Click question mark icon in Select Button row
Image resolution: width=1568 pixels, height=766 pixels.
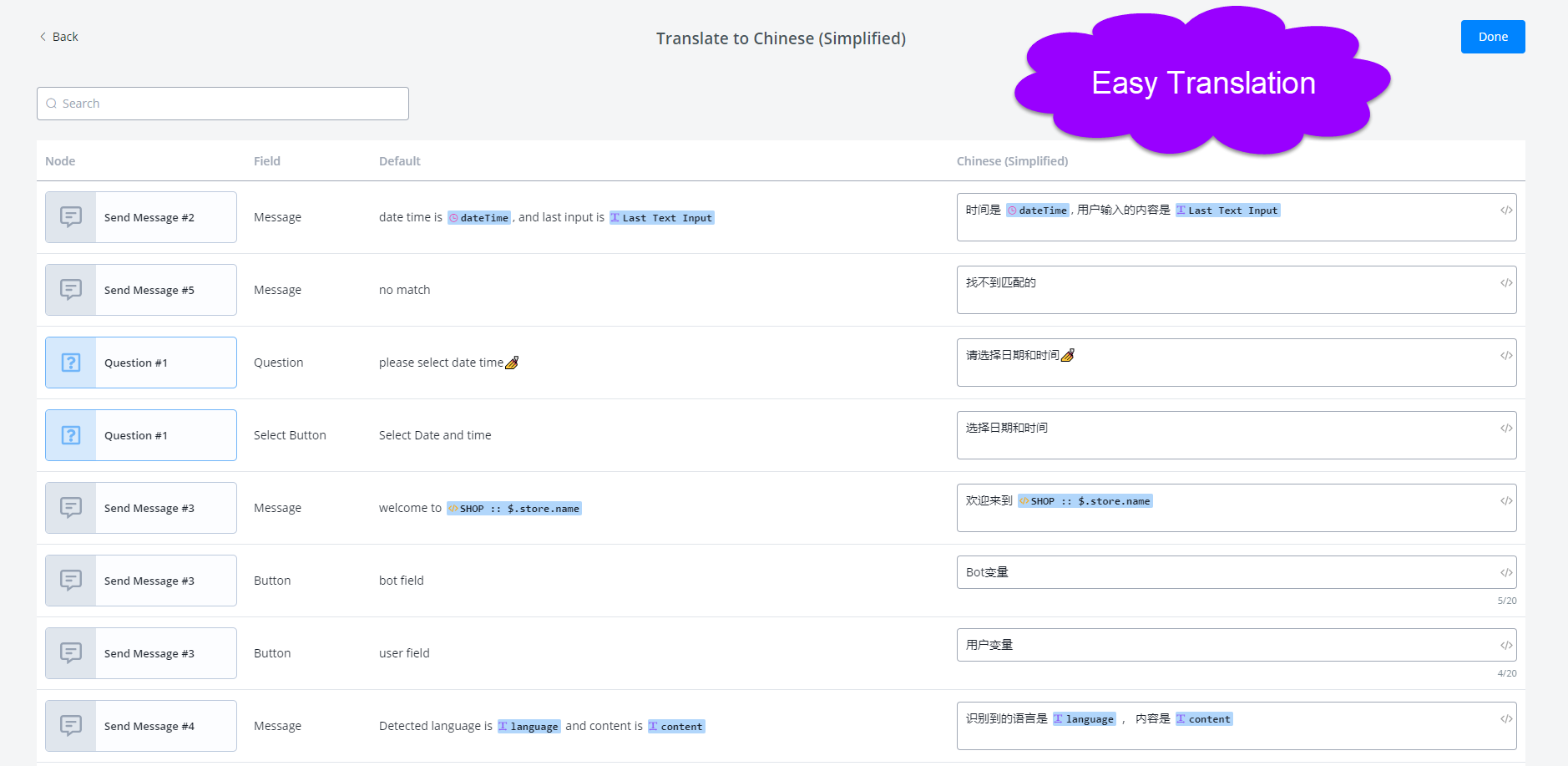click(71, 435)
